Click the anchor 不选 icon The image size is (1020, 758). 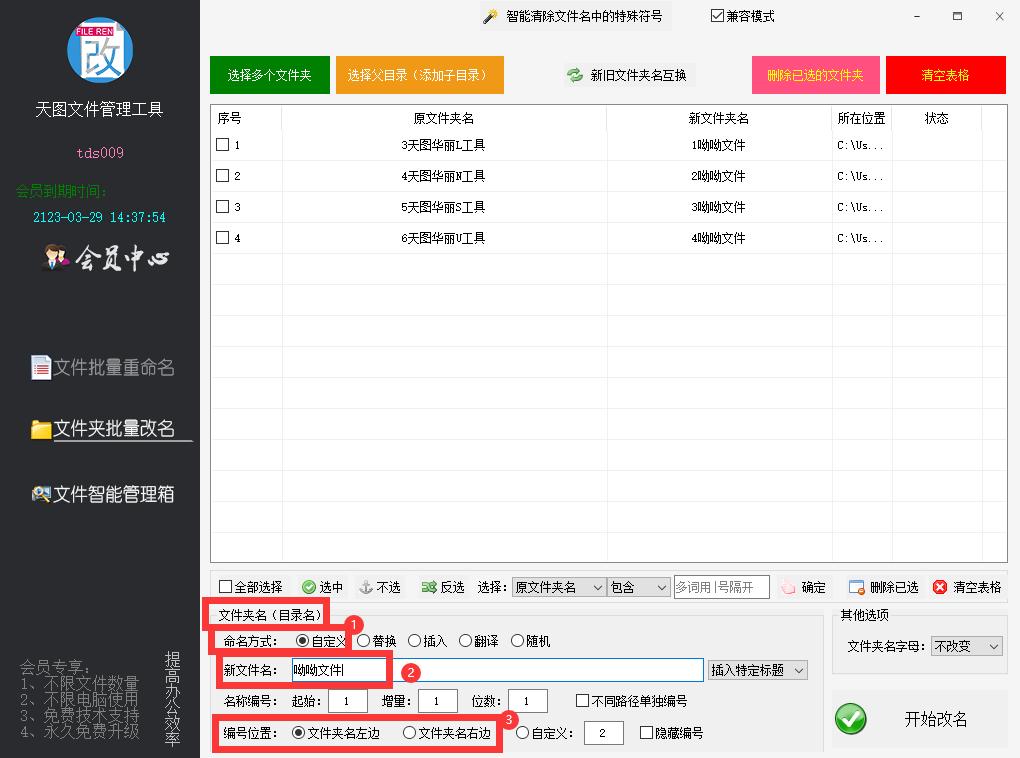coord(366,587)
